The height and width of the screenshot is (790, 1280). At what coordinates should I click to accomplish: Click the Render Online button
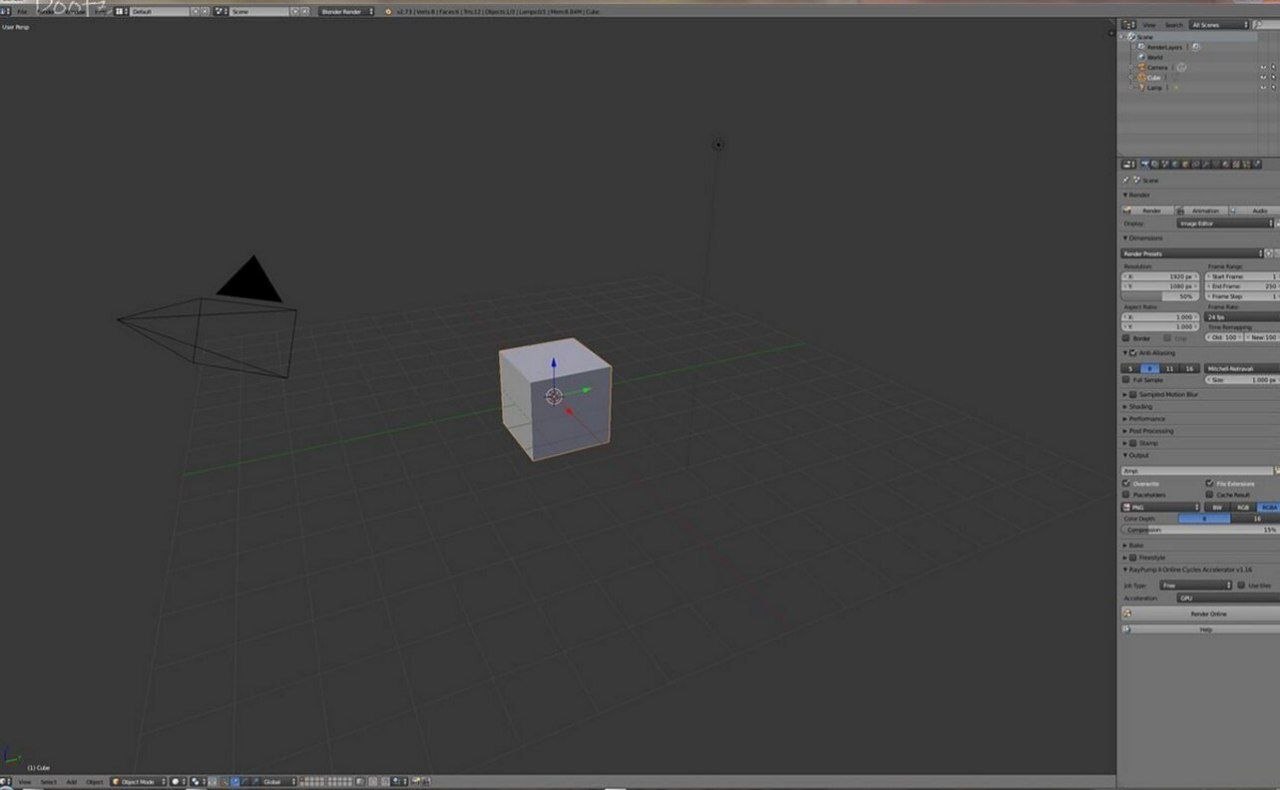(1200, 614)
